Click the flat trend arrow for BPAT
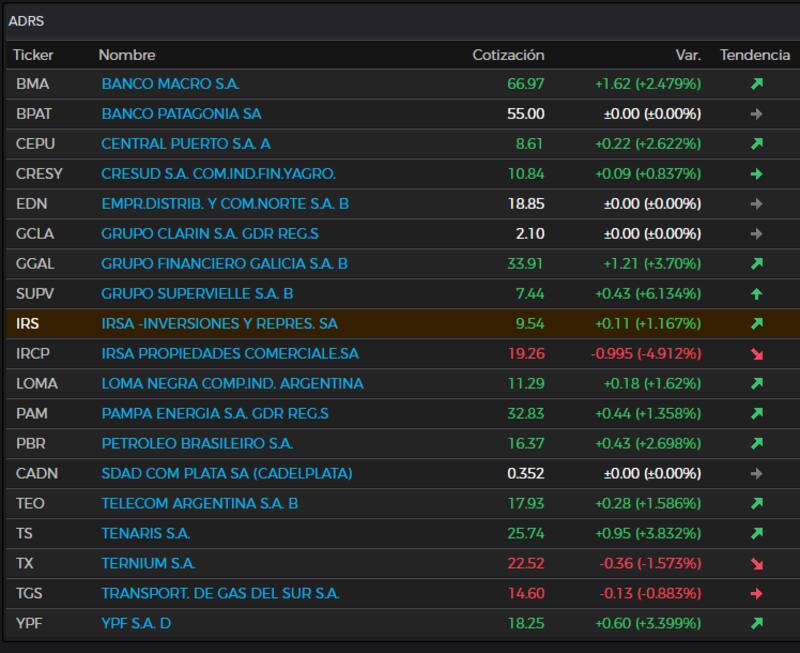The width and height of the screenshot is (800, 653). pos(756,114)
